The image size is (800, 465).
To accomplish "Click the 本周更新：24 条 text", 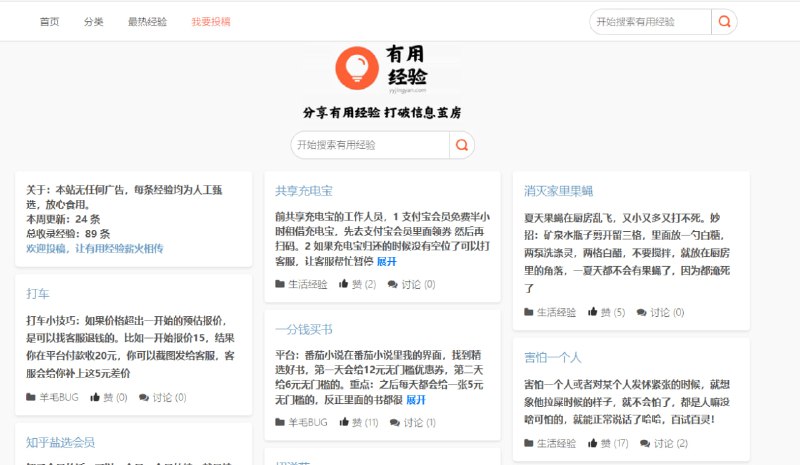I will click(x=63, y=219).
